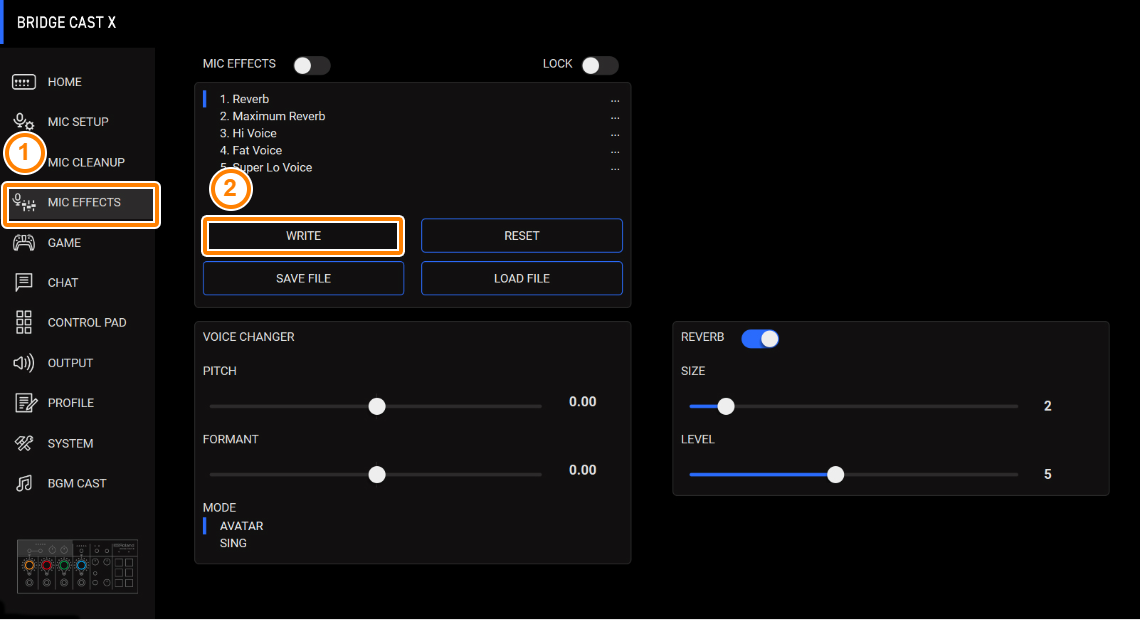
Task: Open the options menu for Hi Voice preset
Action: [615, 134]
